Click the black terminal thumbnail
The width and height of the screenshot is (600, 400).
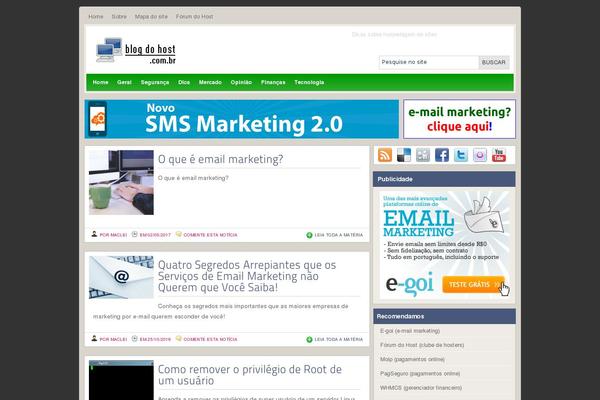(x=121, y=380)
